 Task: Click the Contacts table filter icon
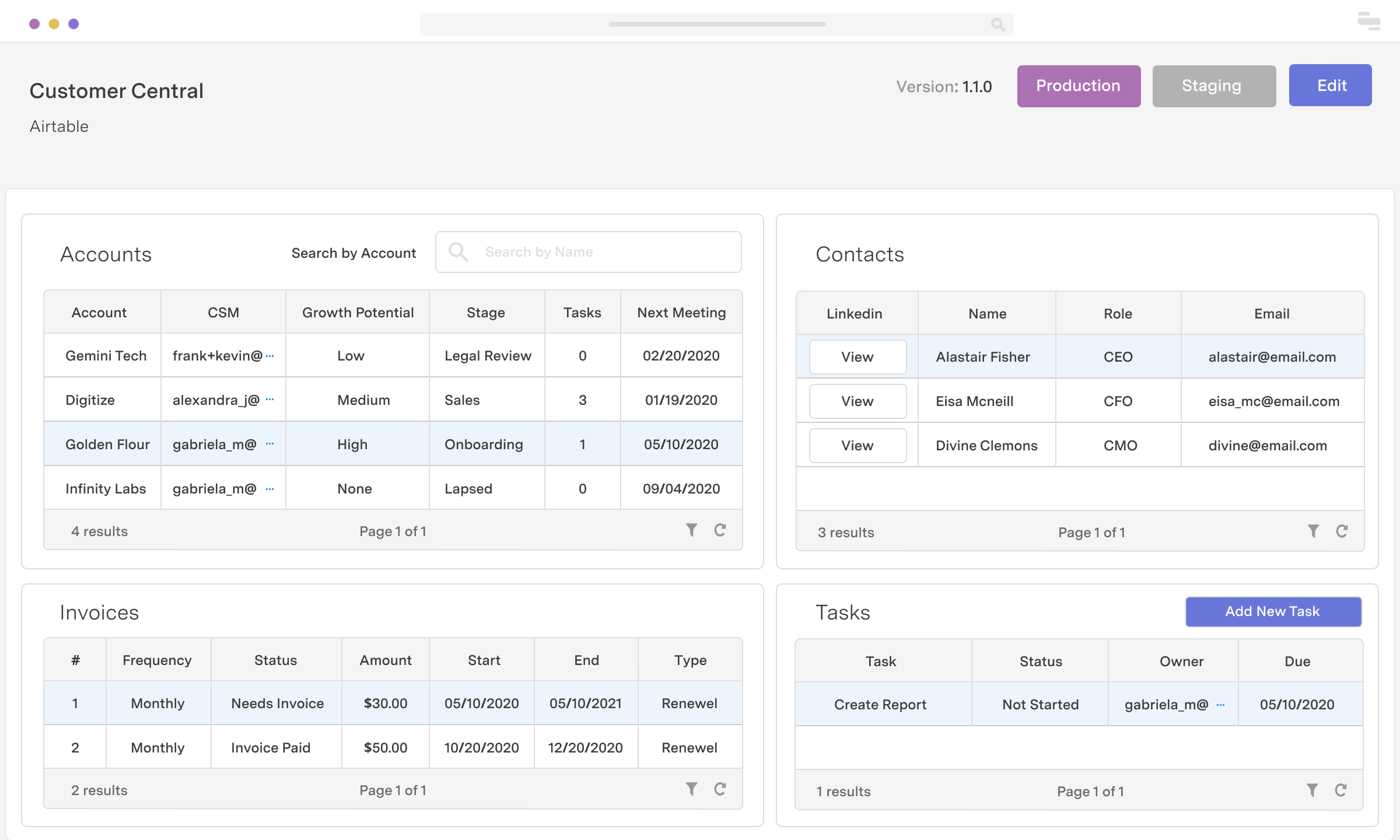coord(1313,531)
